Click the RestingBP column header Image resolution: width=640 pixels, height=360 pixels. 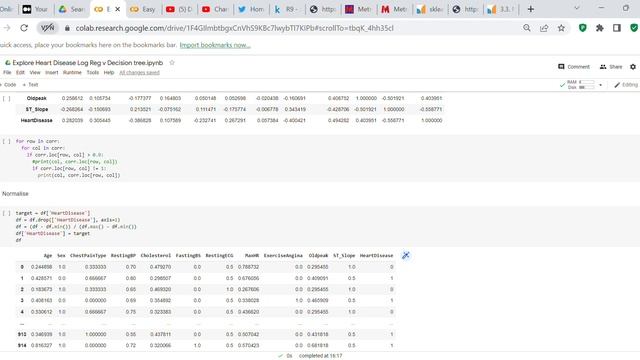point(123,256)
